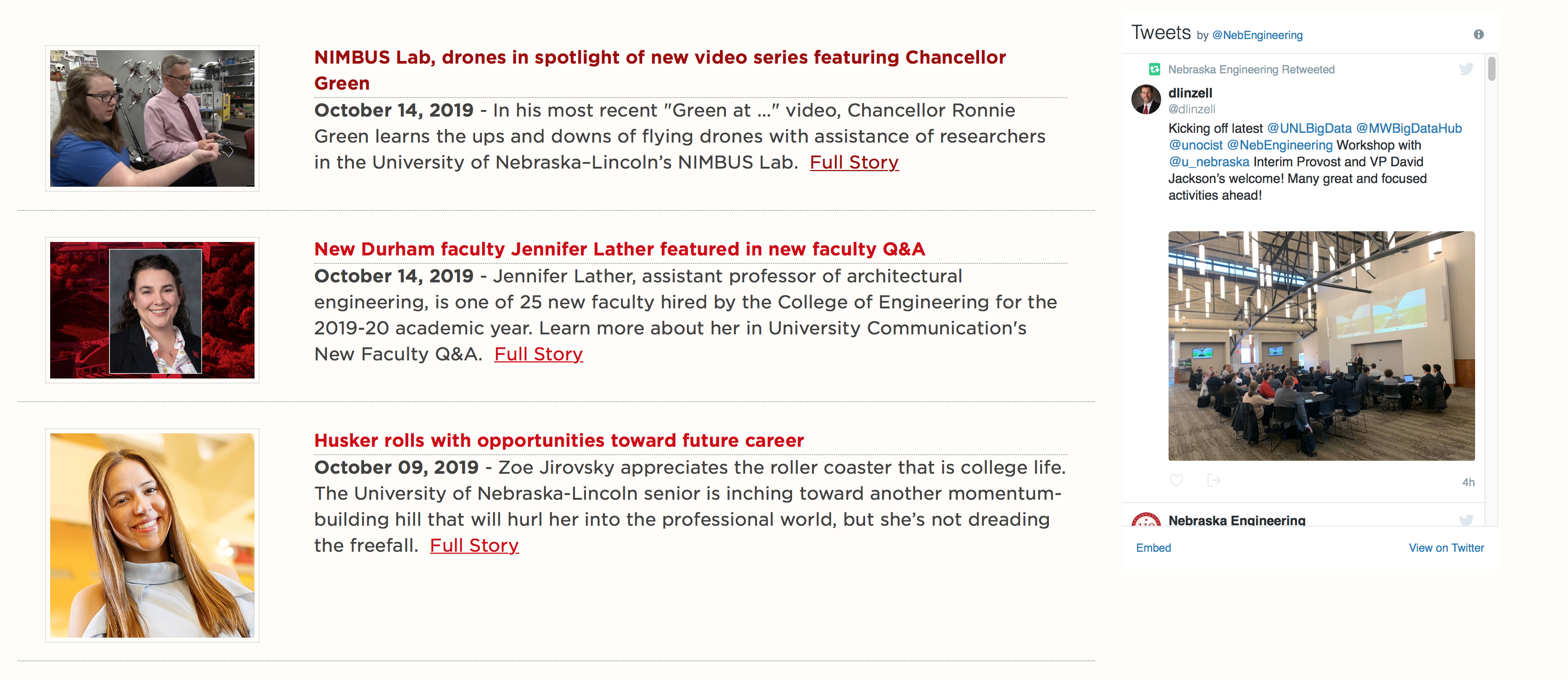Screen dimensions: 1568x679
Task: Click the Twitter timeline scrollbar thumb
Action: tap(1491, 68)
